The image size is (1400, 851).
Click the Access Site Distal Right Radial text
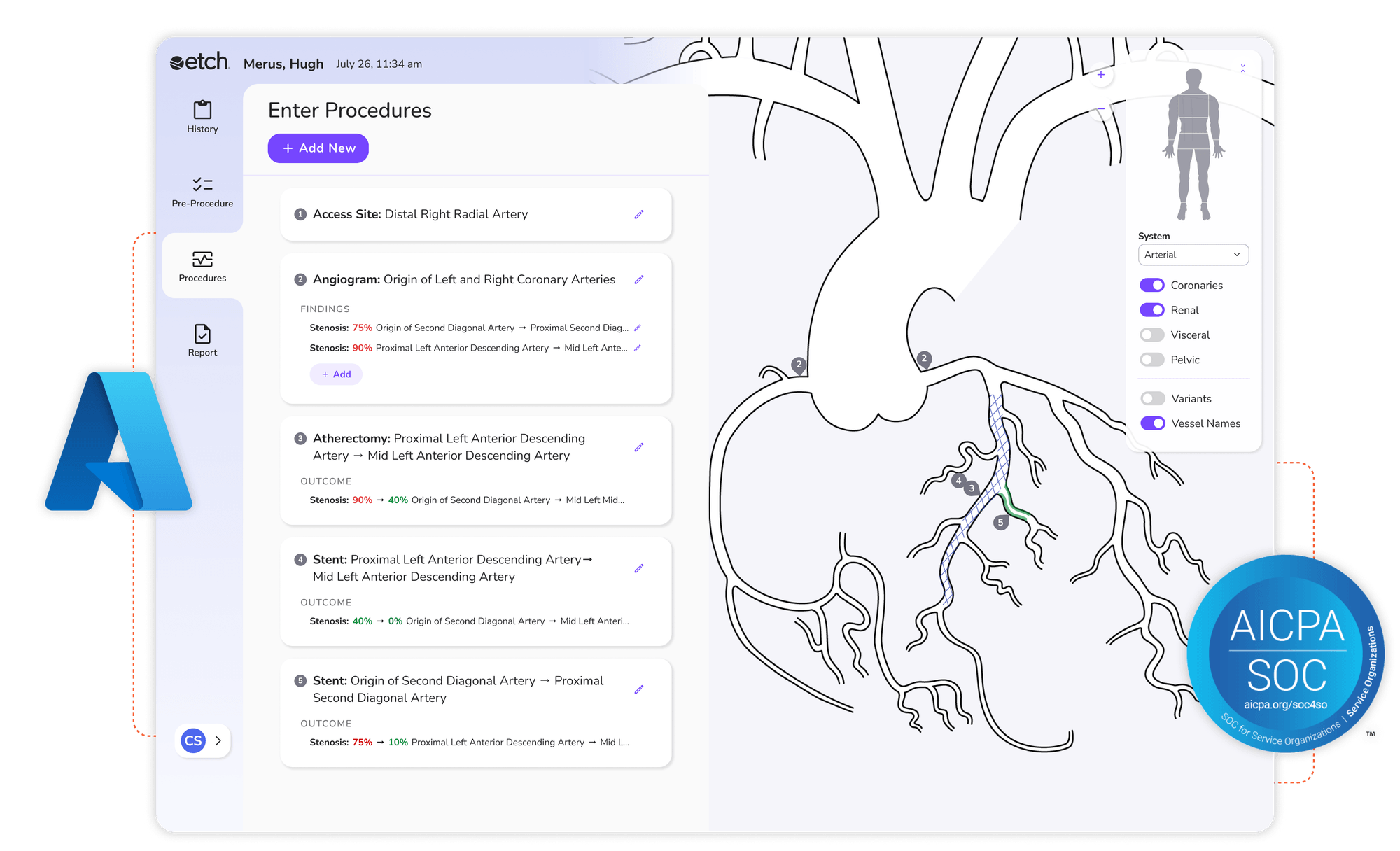point(420,214)
